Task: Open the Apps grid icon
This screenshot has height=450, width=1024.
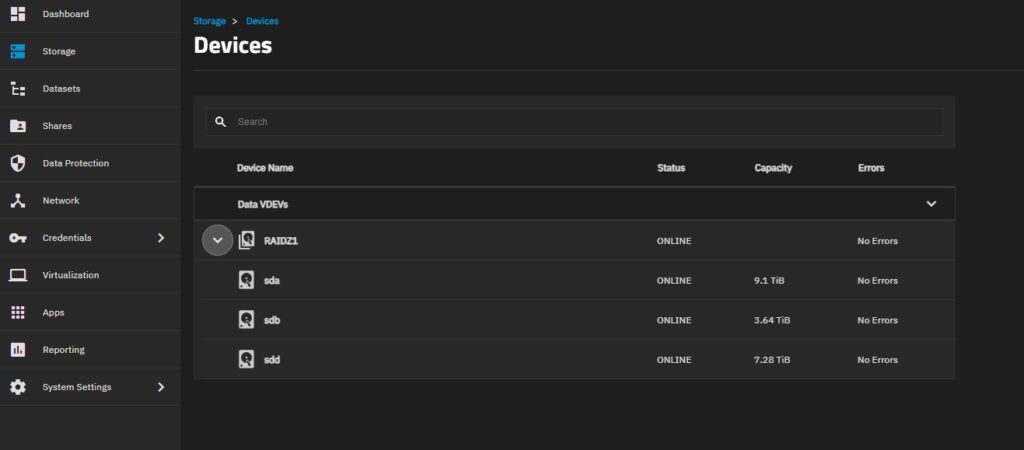Action: coord(18,312)
